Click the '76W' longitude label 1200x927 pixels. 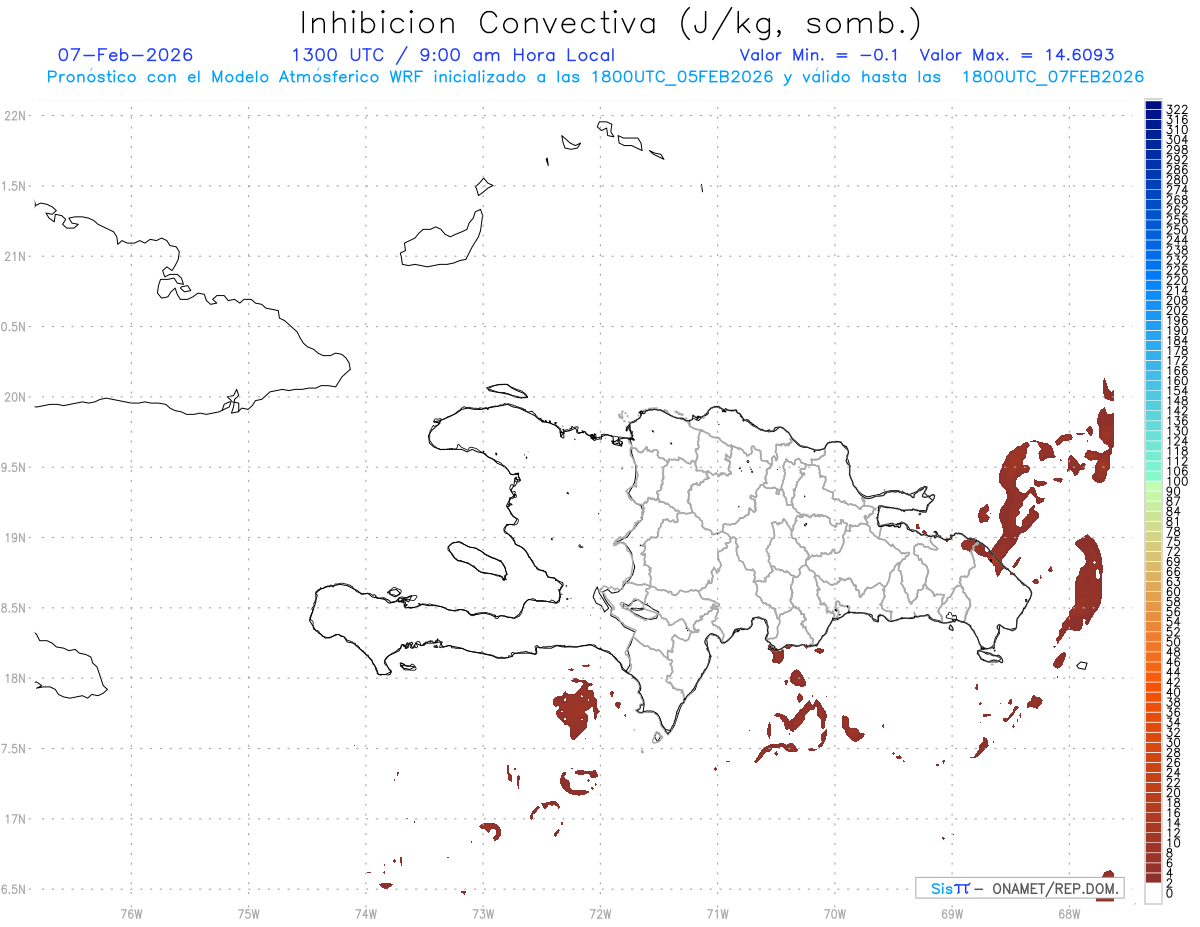131,912
